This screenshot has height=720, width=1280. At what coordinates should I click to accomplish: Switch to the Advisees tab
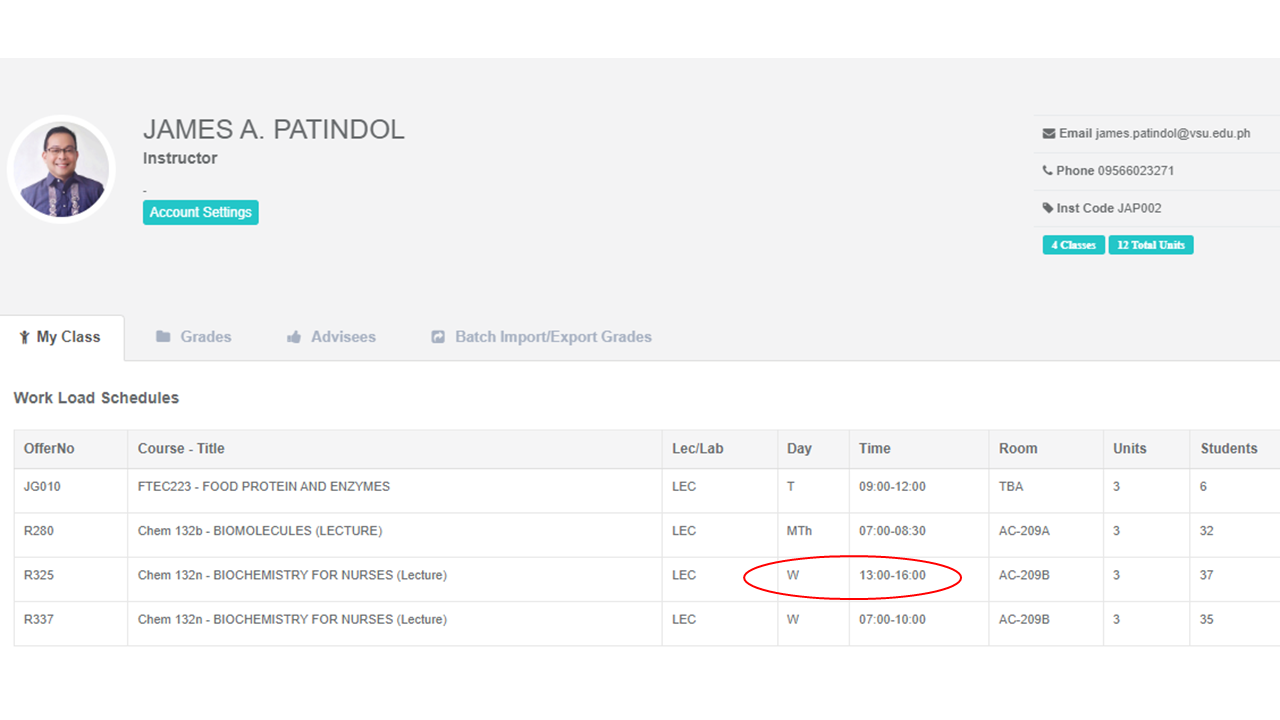coord(342,337)
